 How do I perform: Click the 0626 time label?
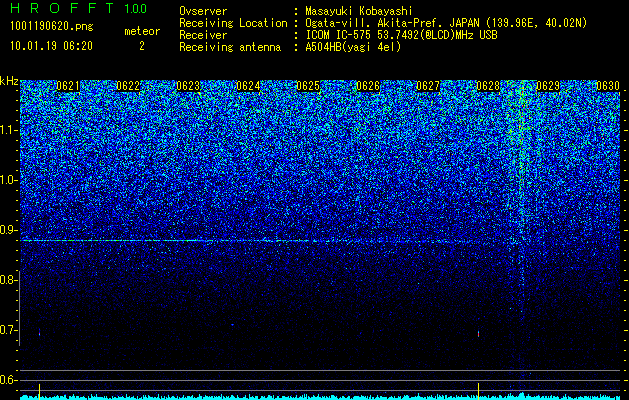(368, 86)
